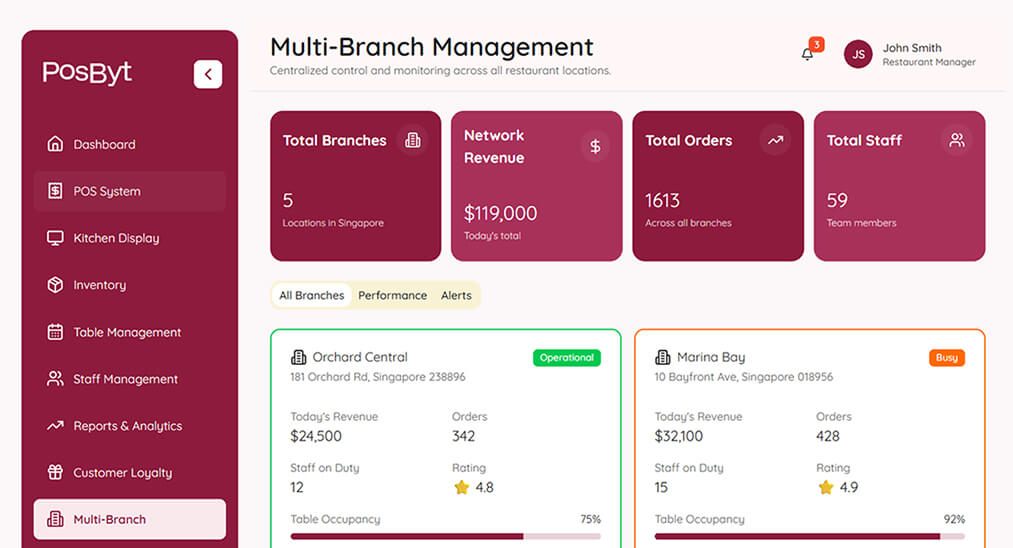Click the Marina Bay building icon
1013x548 pixels.
pos(662,357)
